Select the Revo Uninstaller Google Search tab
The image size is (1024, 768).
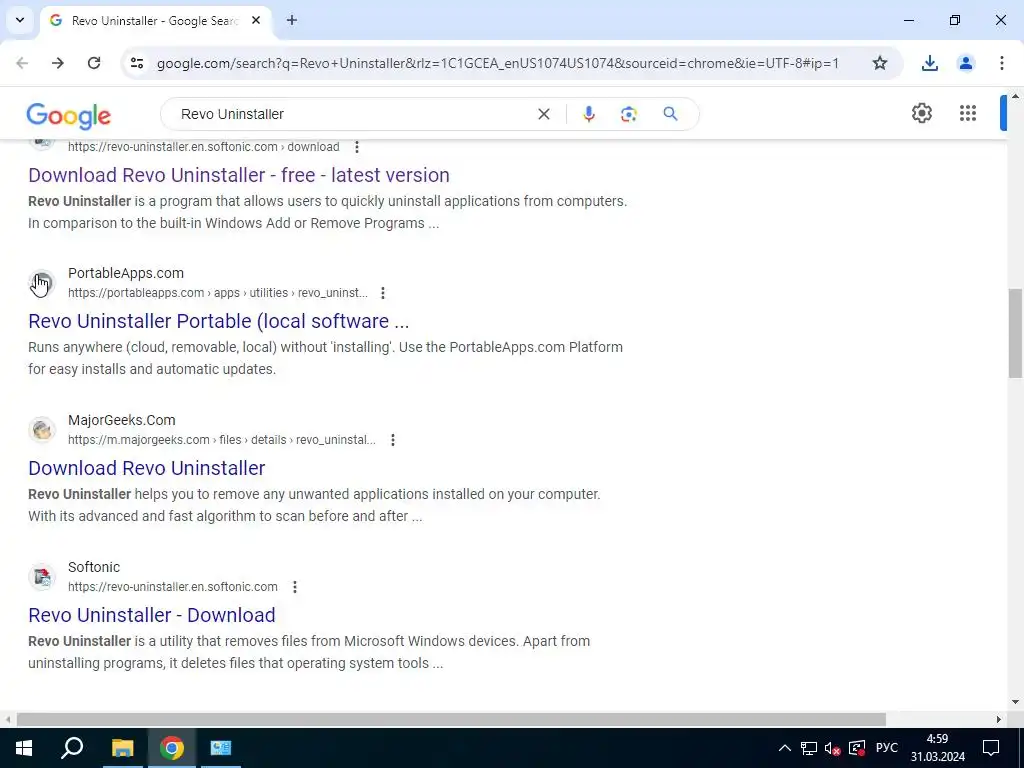[x=153, y=20]
